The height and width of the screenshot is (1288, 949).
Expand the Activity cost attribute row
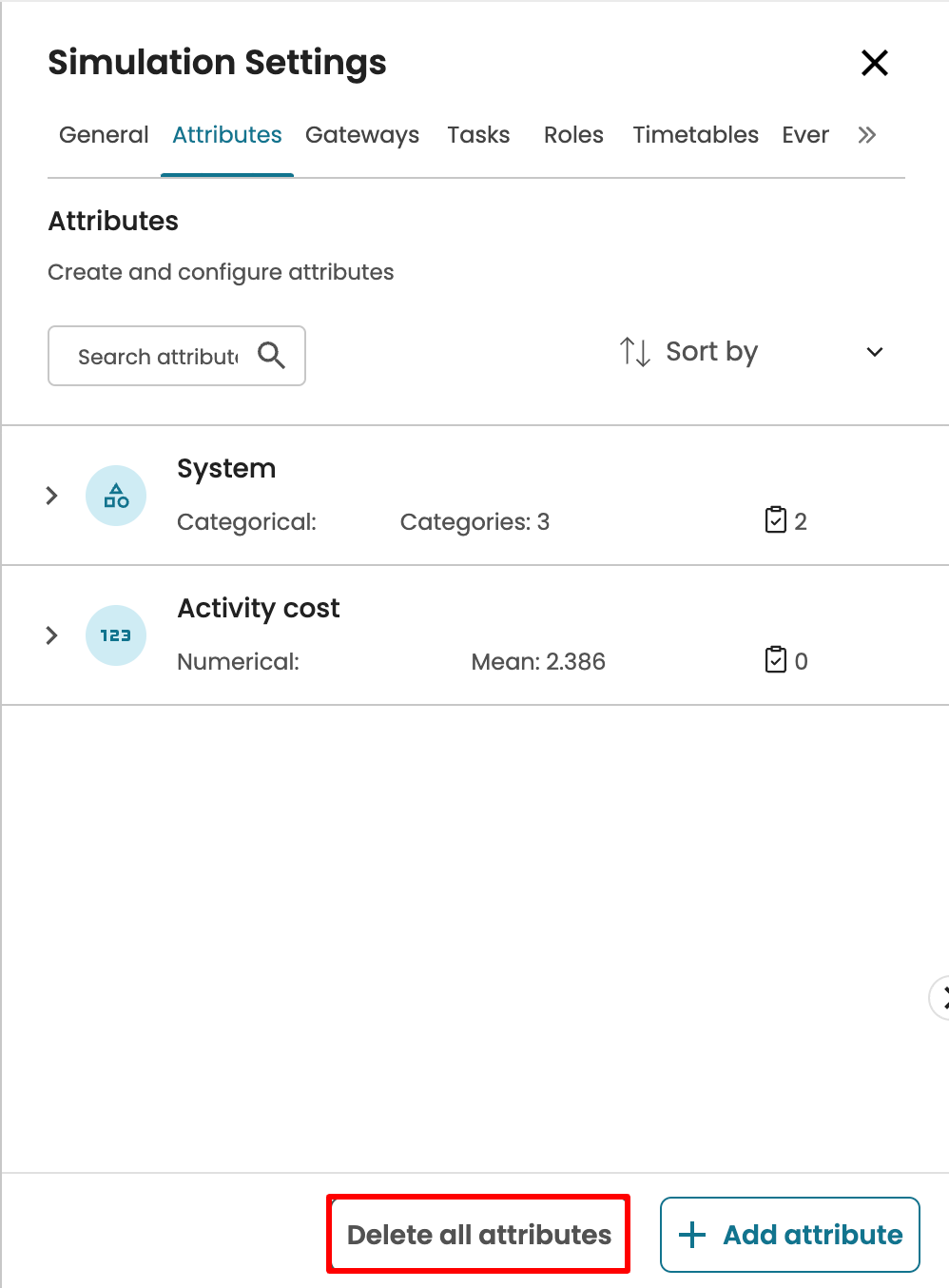click(52, 635)
